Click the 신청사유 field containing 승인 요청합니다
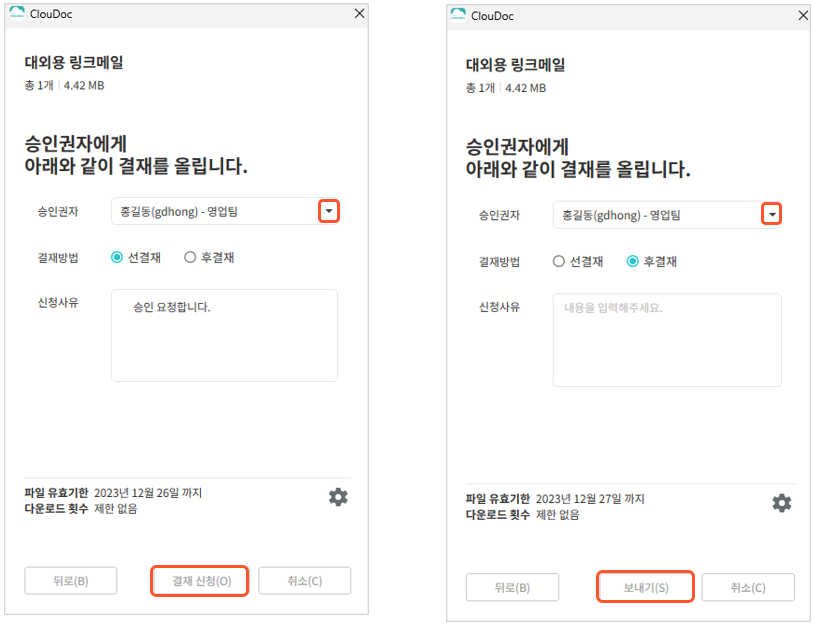814x625 pixels. coord(224,335)
